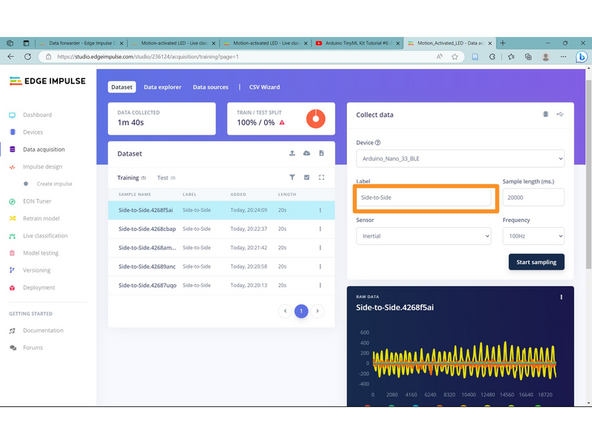This screenshot has height=444, width=592.
Task: Click the Device help question mark icon
Action: tap(378, 143)
